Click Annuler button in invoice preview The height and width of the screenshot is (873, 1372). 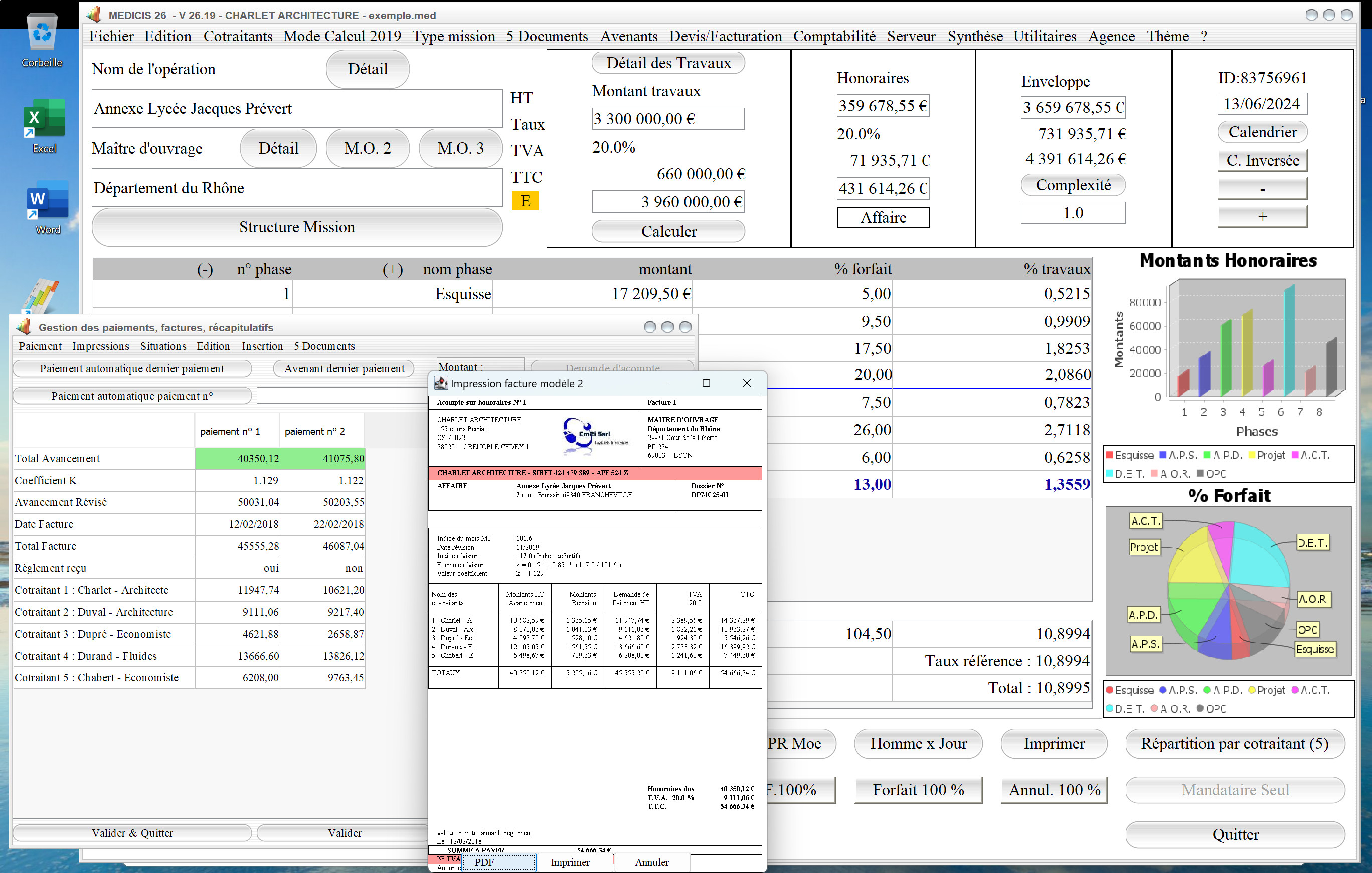pos(652,862)
